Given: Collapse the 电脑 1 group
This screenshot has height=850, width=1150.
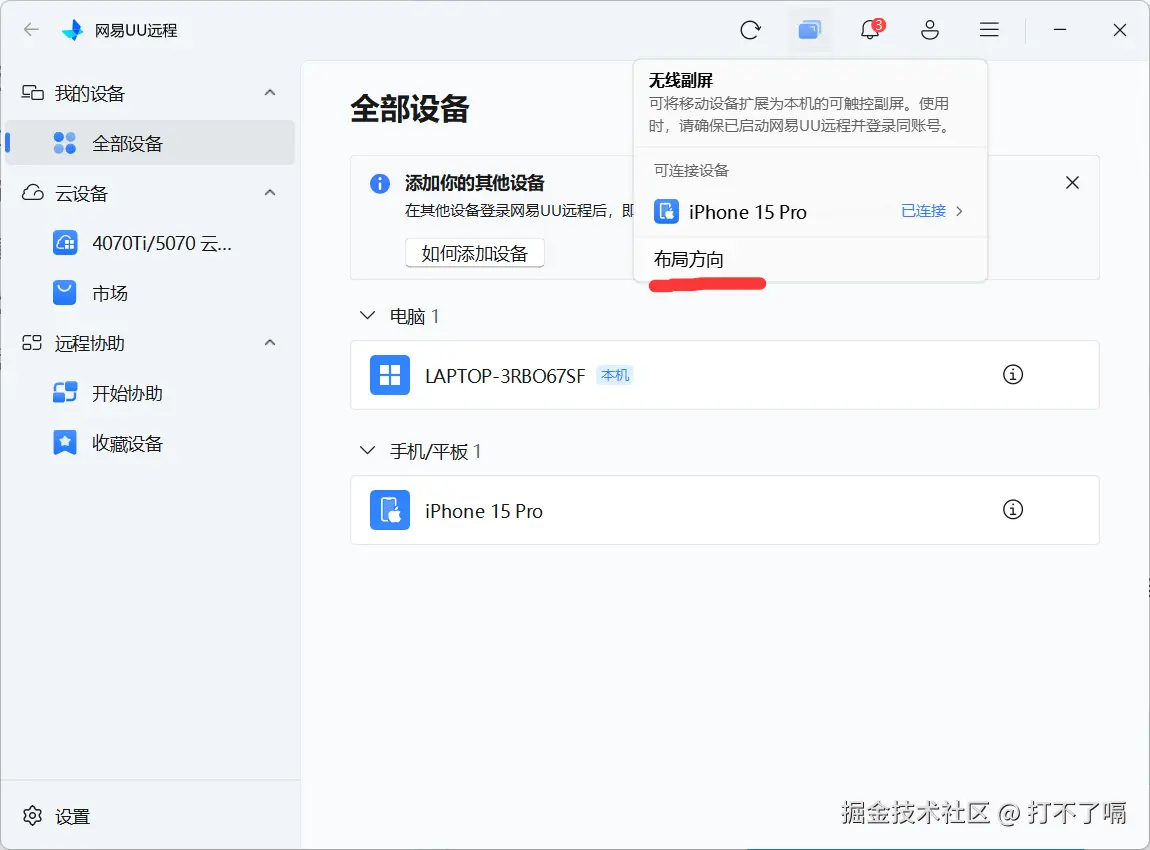Looking at the screenshot, I should coord(367,315).
